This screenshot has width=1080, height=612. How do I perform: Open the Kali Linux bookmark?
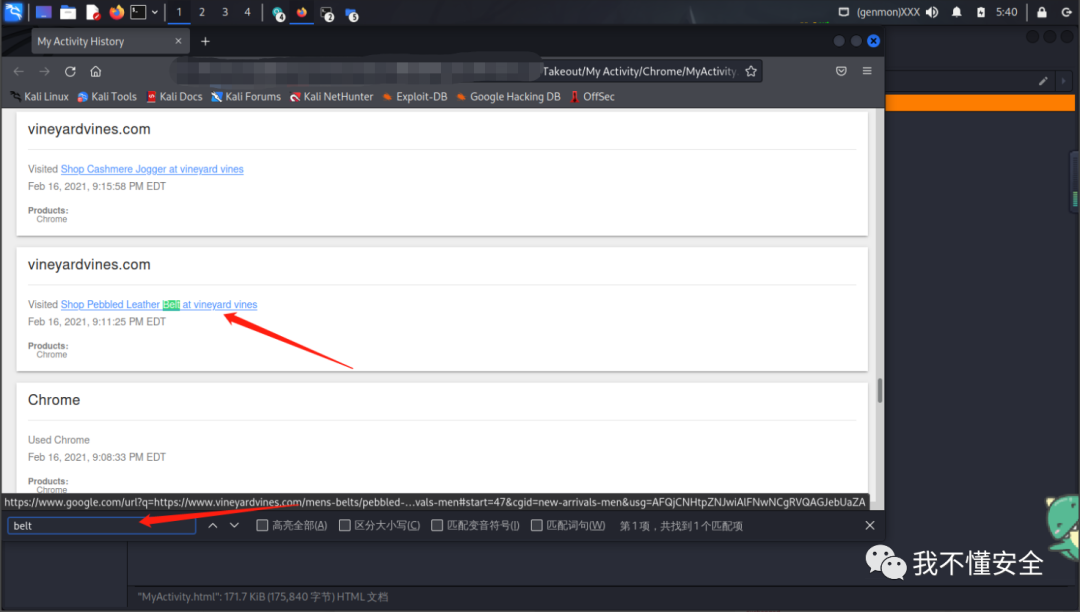coord(39,97)
